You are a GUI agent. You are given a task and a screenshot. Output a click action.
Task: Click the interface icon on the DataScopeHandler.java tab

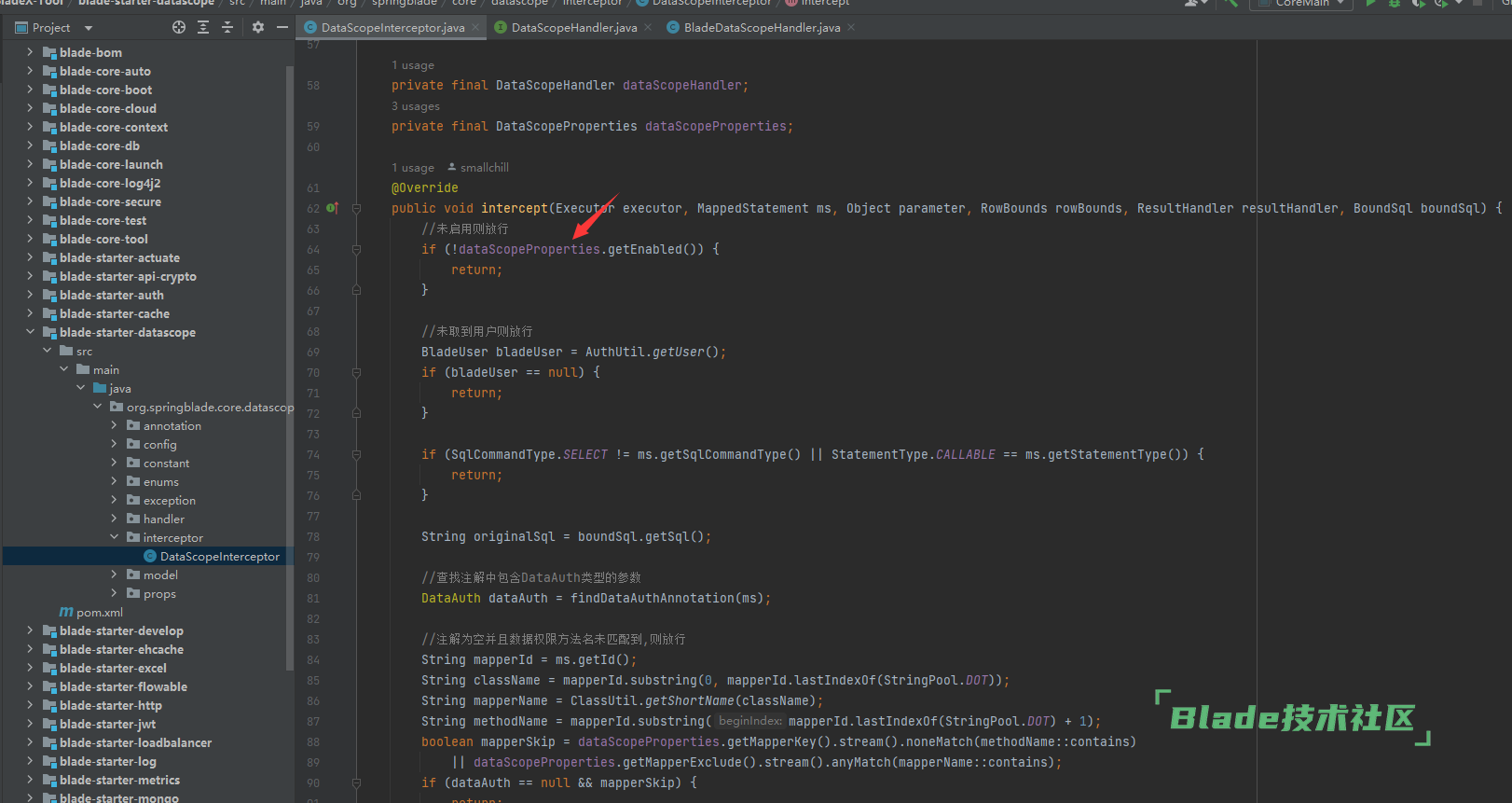[501, 27]
